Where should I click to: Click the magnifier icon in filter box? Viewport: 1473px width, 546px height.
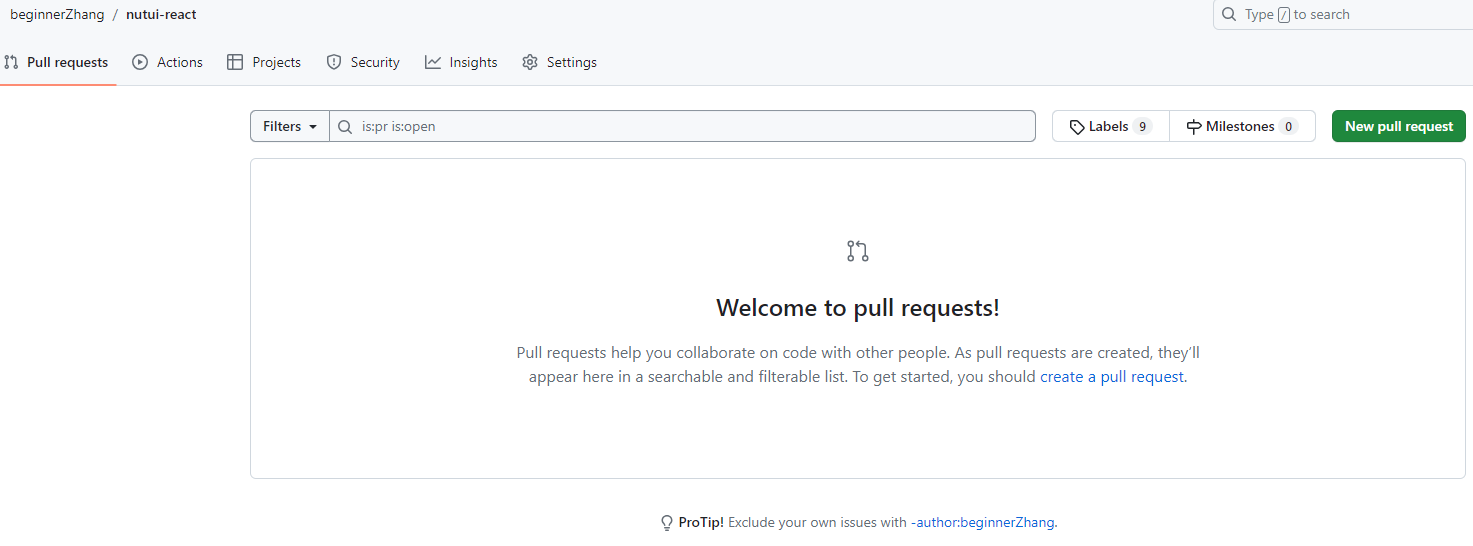pos(345,127)
